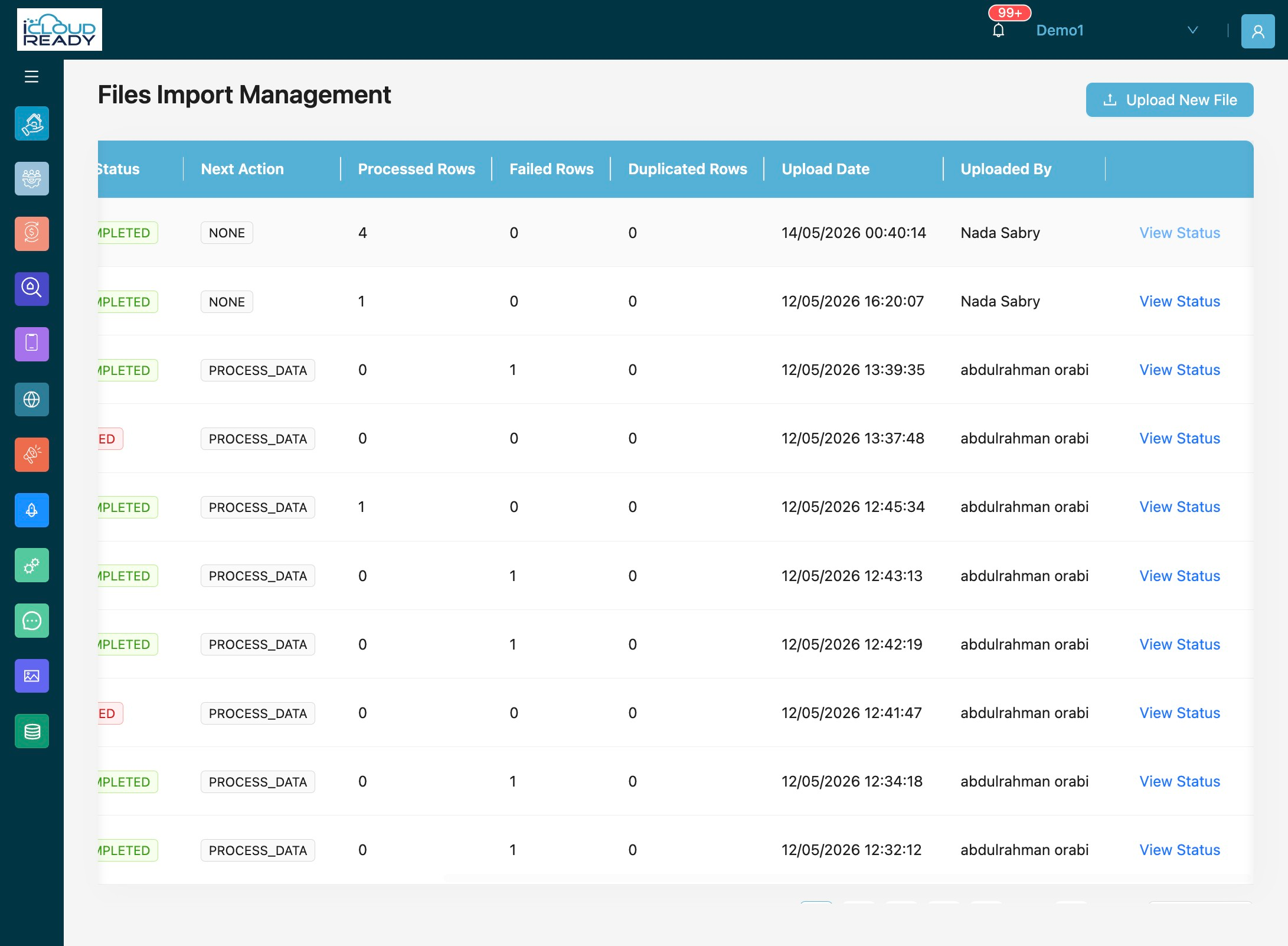Open the gears settings sidebar icon
The image size is (1288, 946).
pos(32,565)
